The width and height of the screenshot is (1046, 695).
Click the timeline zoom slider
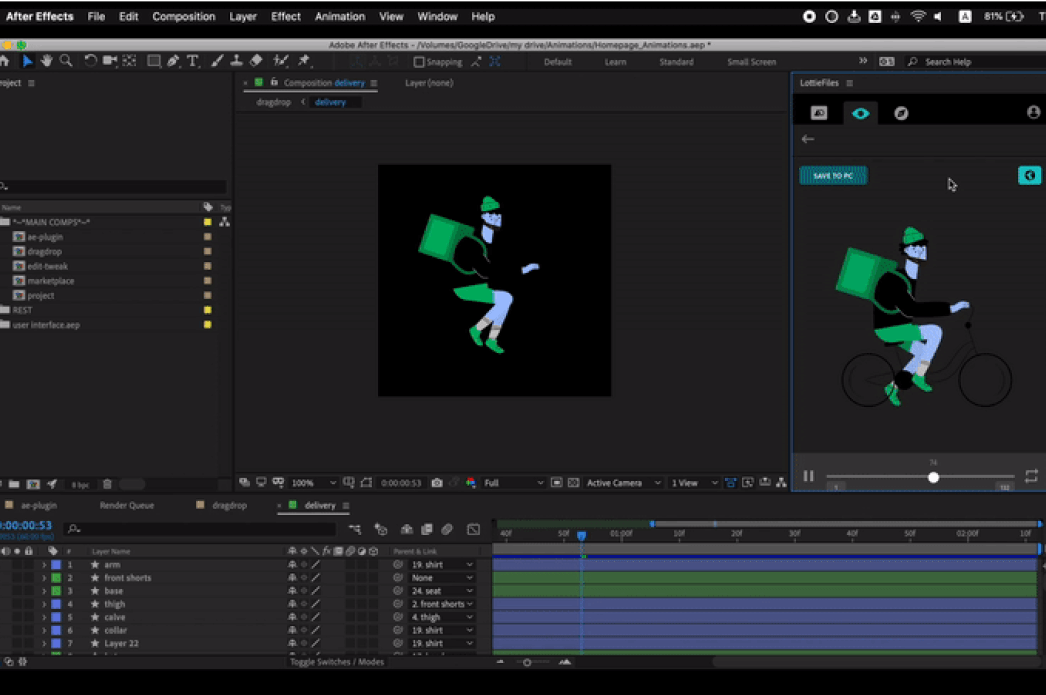(x=532, y=662)
